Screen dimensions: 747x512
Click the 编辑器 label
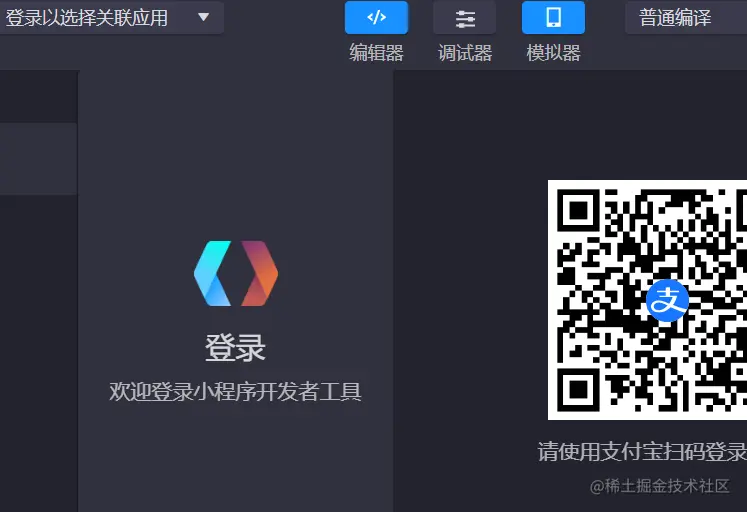[376, 52]
